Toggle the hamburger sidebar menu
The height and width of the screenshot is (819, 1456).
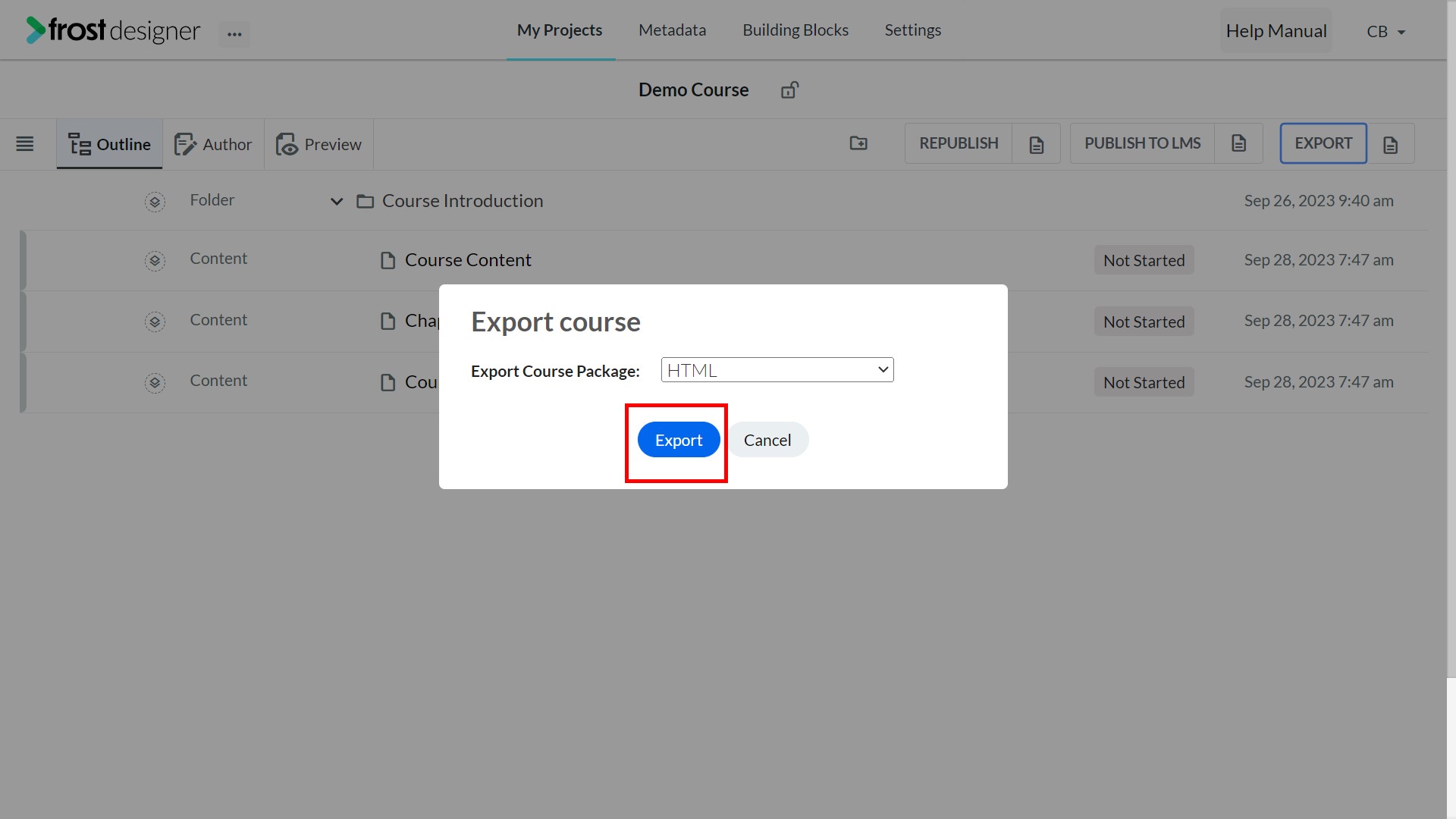click(25, 143)
